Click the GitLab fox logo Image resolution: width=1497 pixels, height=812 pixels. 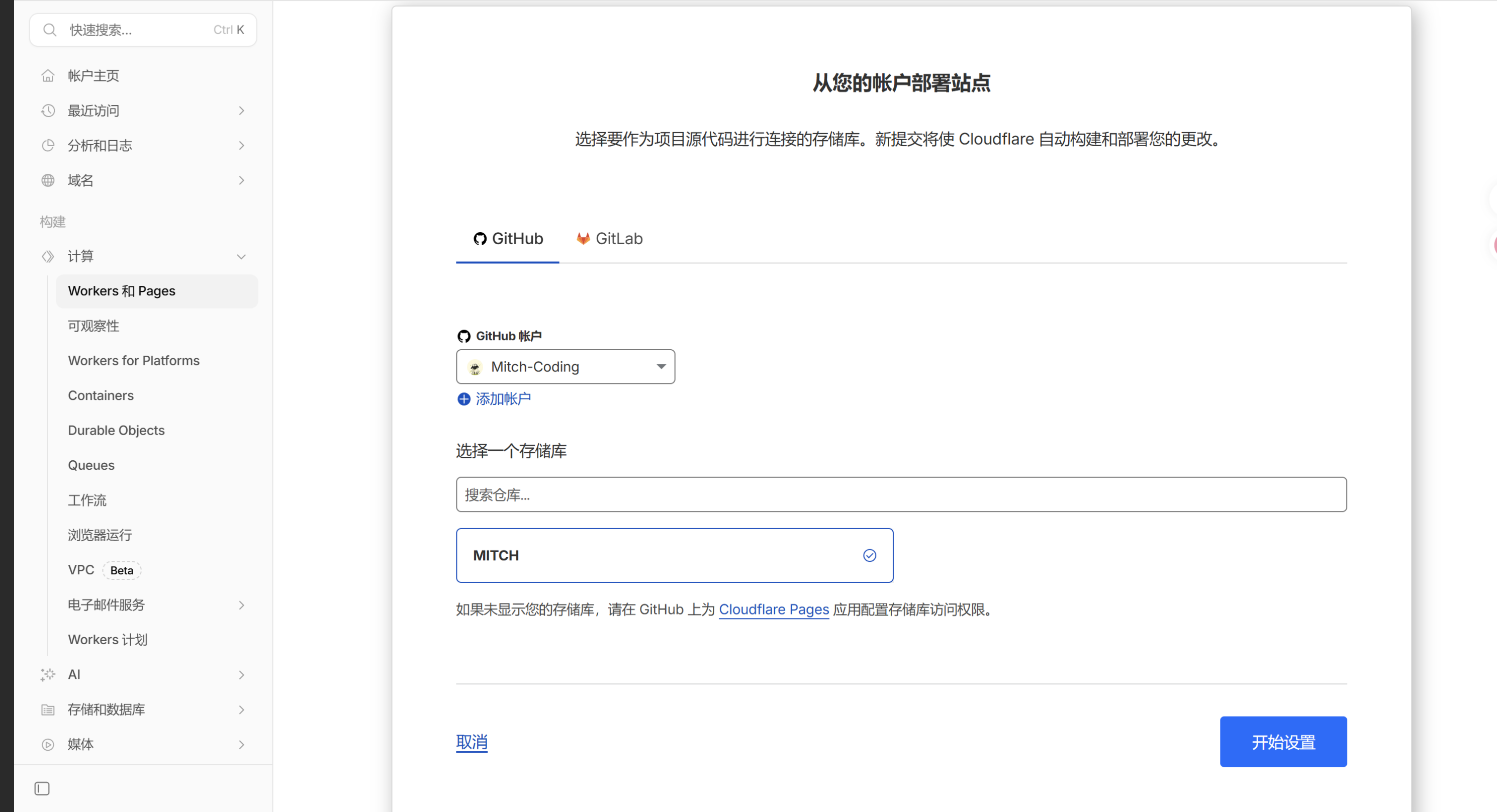(x=583, y=239)
